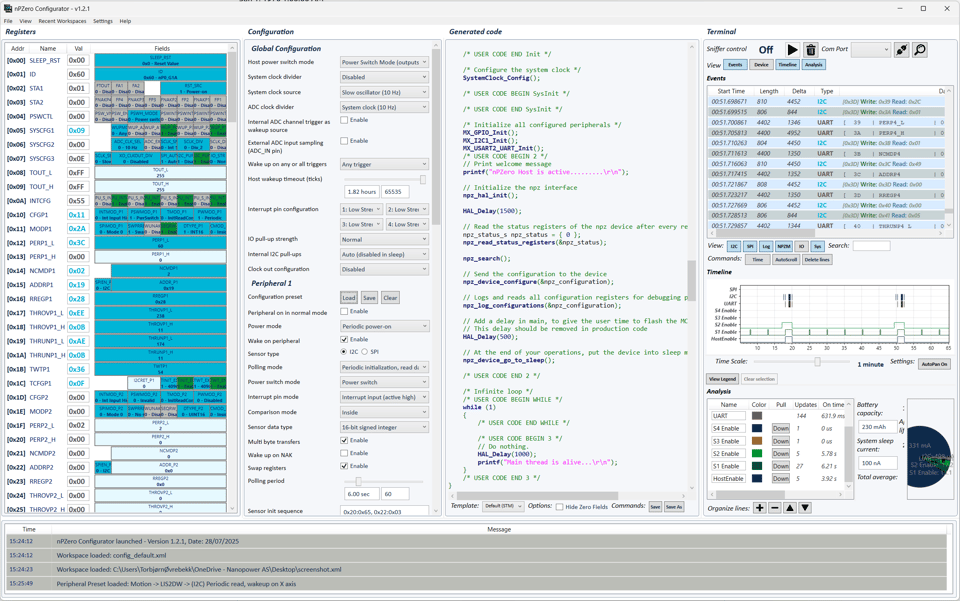The width and height of the screenshot is (960, 601).
Task: Click the Battery capacity 230 mAh field
Action: [878, 427]
